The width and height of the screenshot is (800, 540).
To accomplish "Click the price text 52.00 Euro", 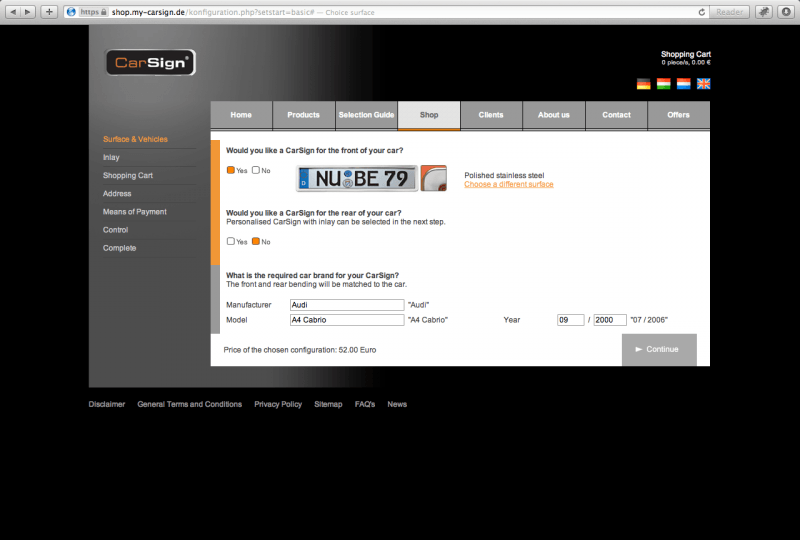I will 357,350.
